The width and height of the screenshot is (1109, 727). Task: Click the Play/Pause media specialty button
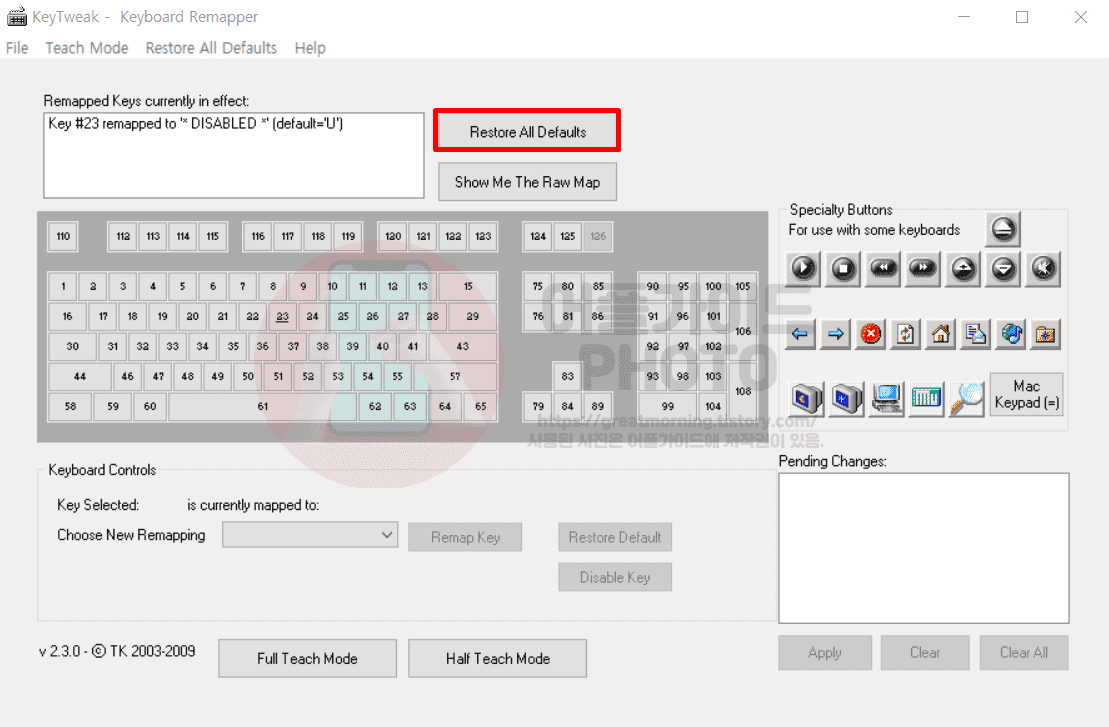tap(803, 268)
